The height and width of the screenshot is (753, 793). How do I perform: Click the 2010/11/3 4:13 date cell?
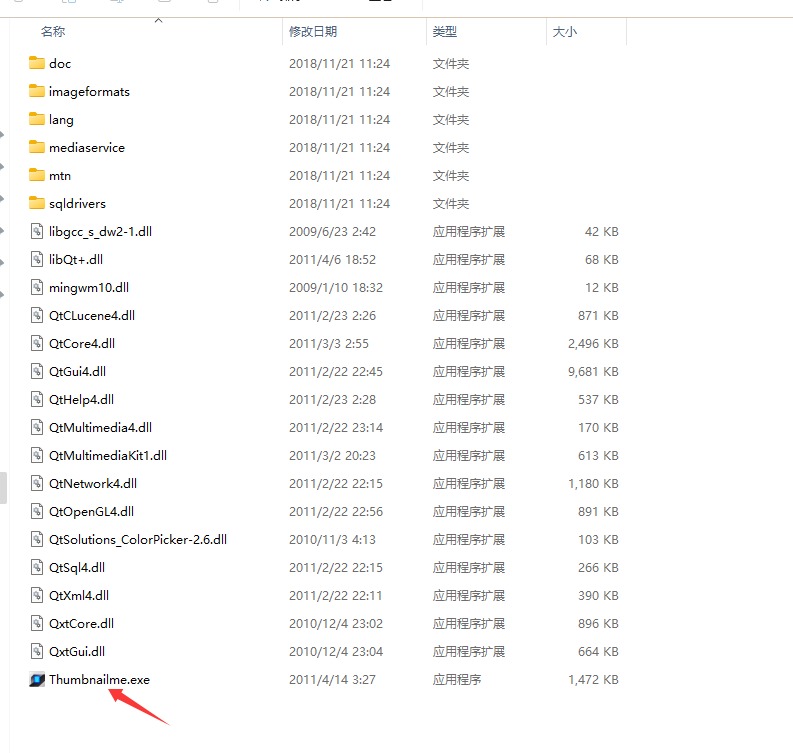point(332,539)
